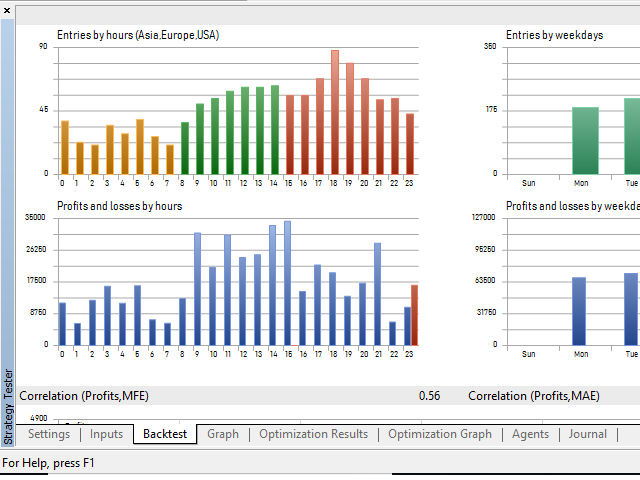Select the hour 15 bar in profits chart
The image size is (640, 480).
[x=288, y=283]
